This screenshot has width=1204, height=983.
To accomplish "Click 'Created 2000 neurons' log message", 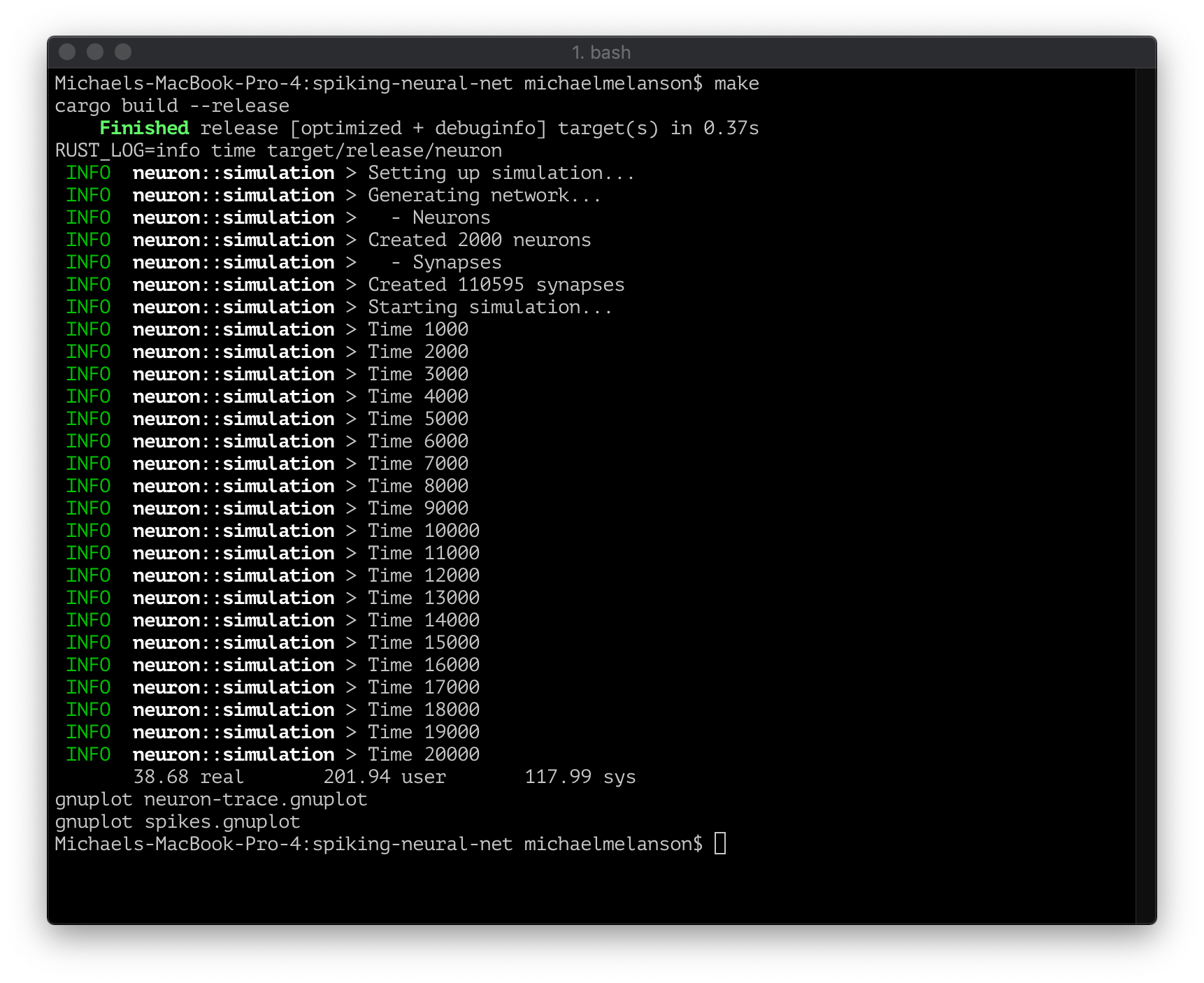I will [x=479, y=240].
